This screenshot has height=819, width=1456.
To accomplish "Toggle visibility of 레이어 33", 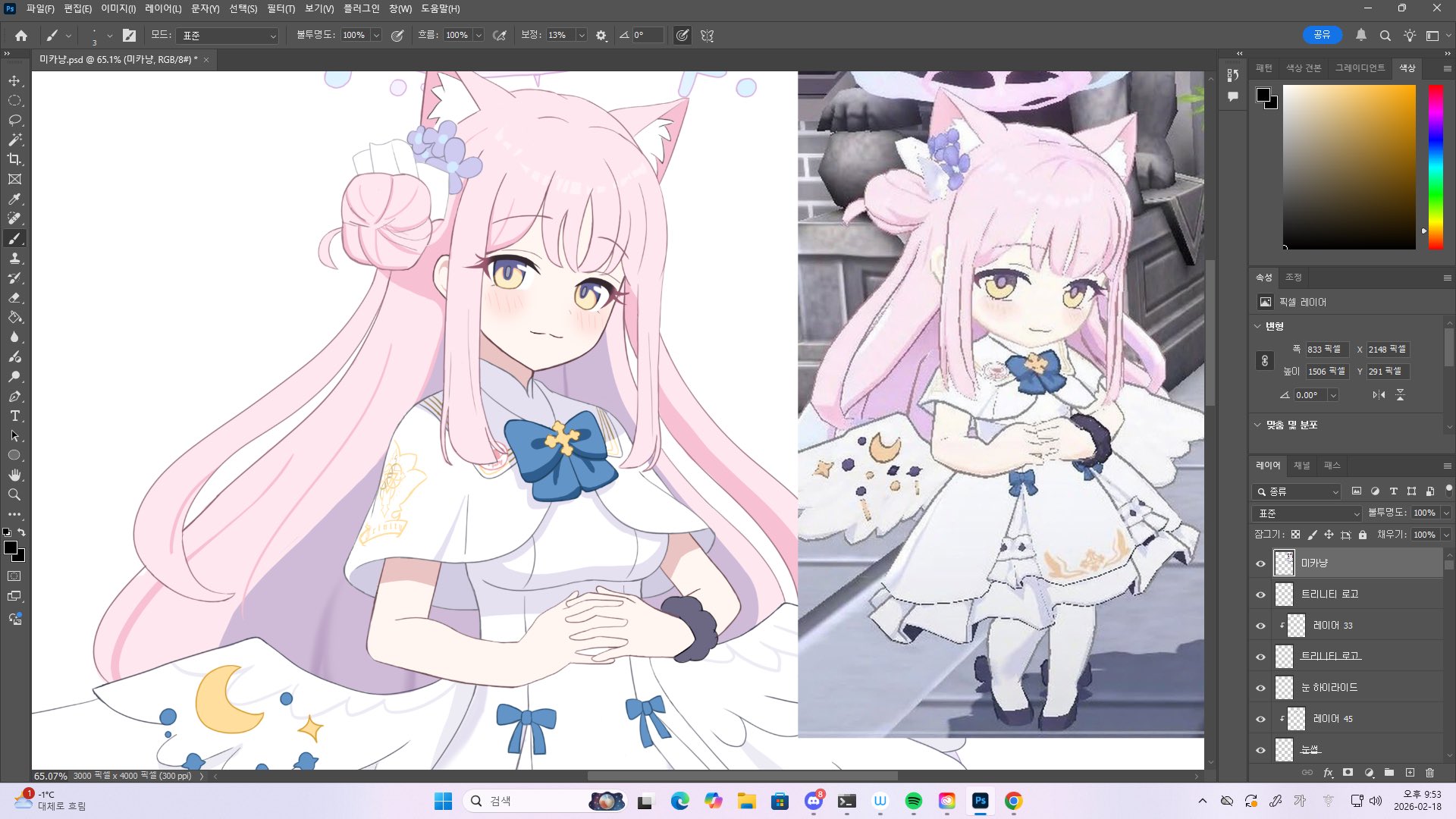I will [1260, 626].
